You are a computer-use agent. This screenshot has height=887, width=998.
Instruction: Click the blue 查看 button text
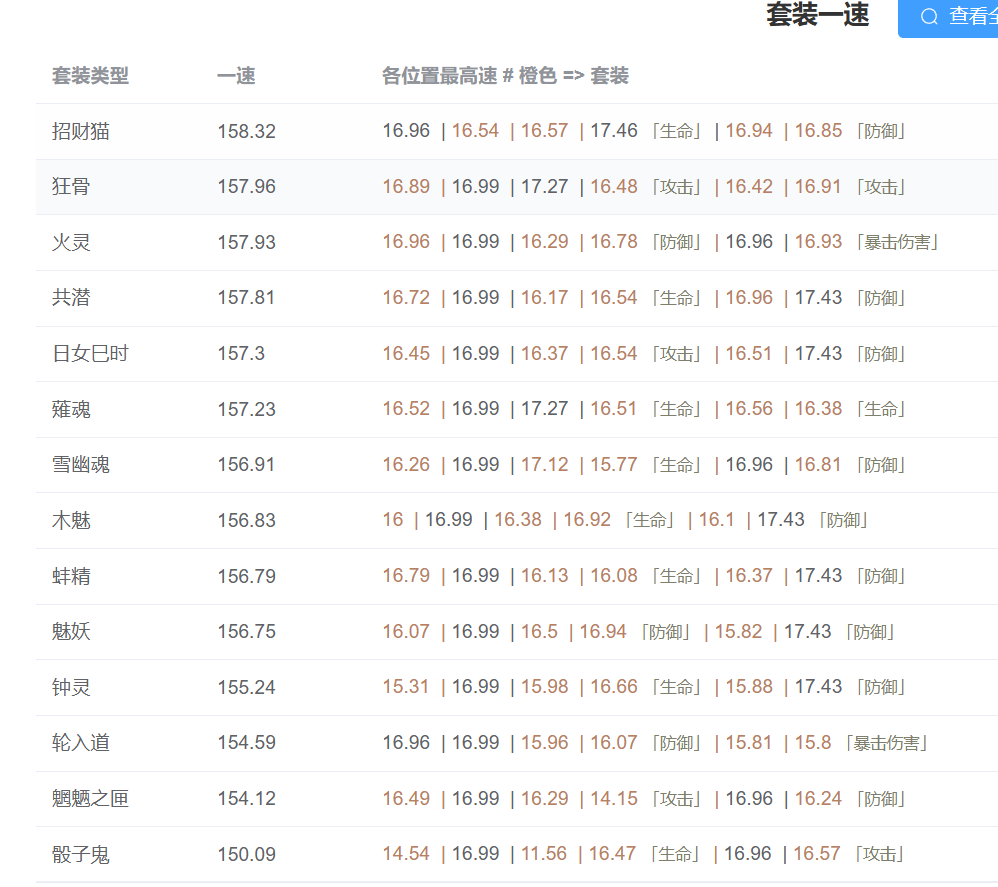(968, 16)
